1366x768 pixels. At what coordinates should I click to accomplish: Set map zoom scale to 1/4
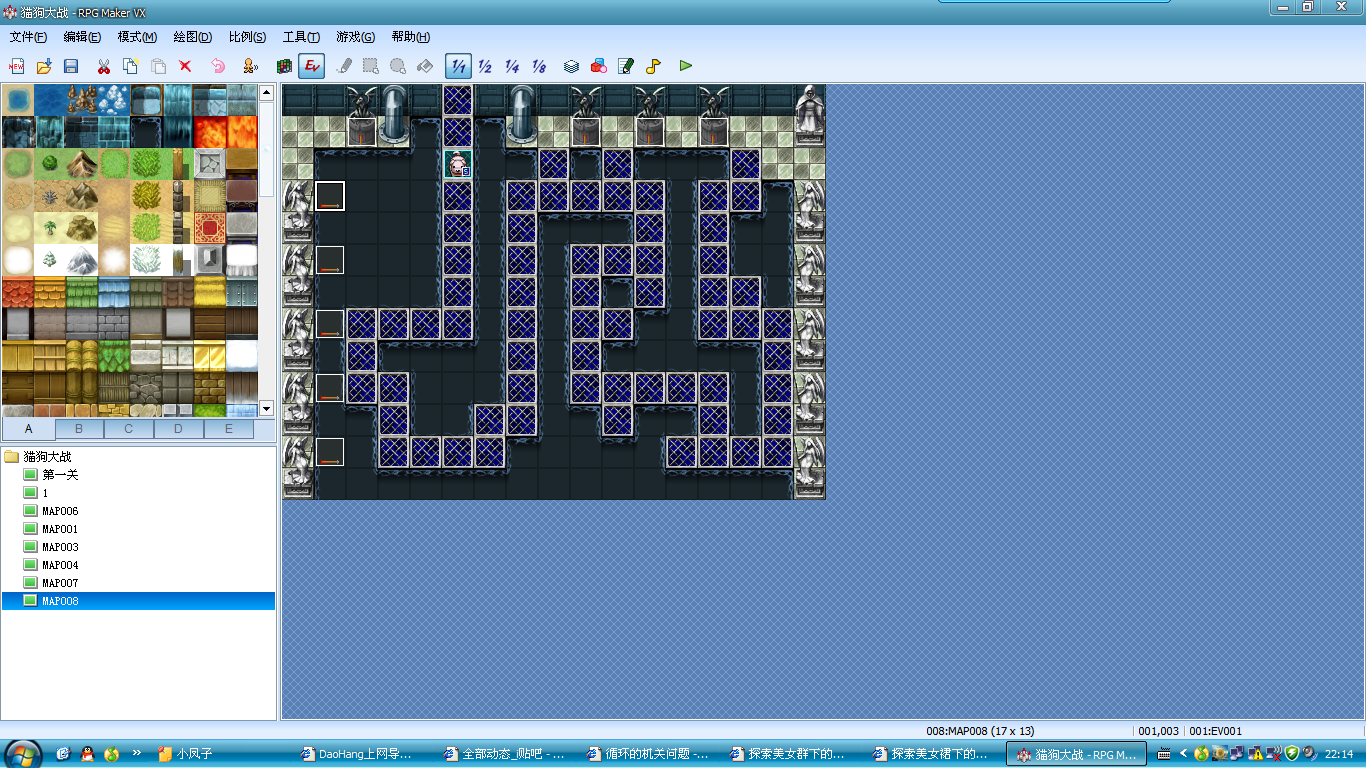tap(512, 66)
